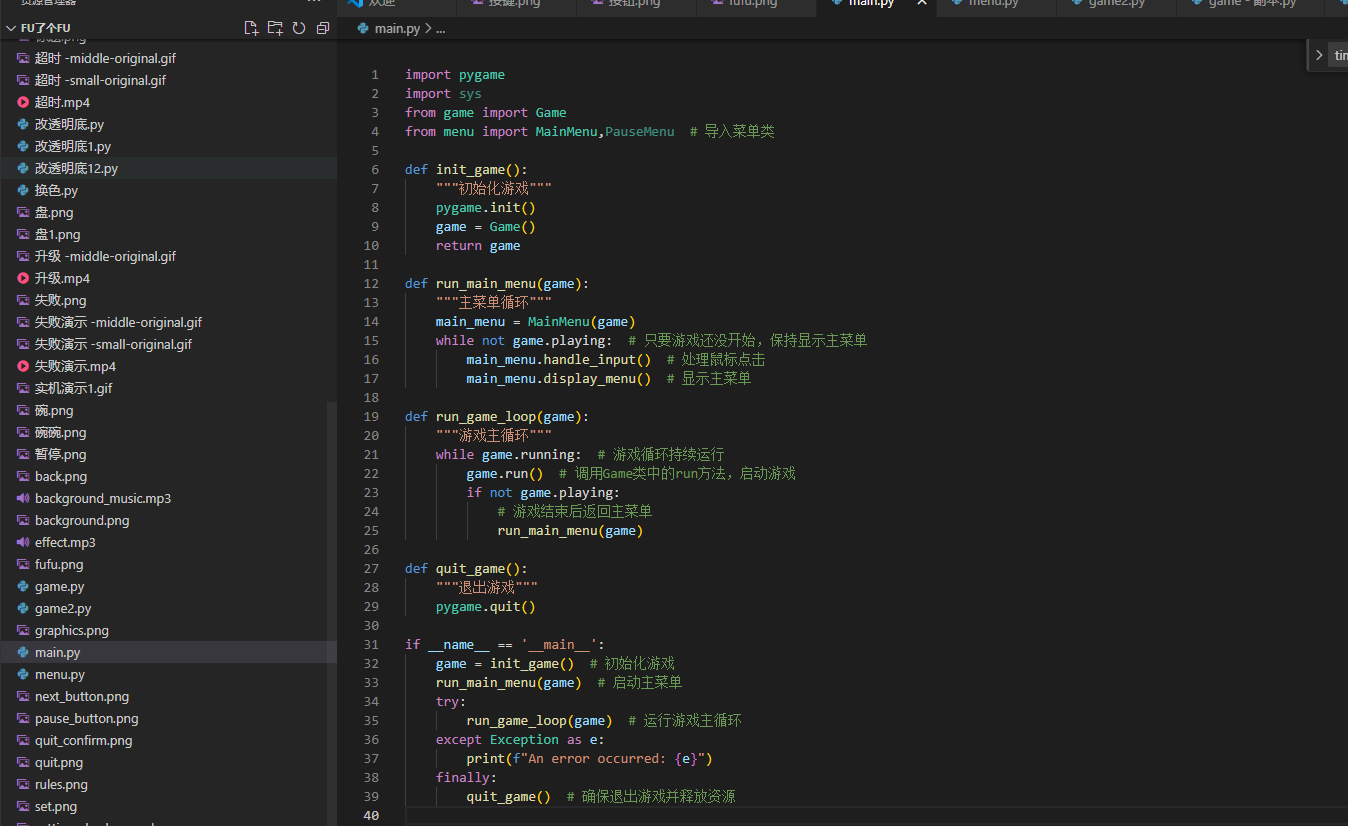
Task: Open 失败演示 -middle-original.gif file
Action: click(168, 322)
